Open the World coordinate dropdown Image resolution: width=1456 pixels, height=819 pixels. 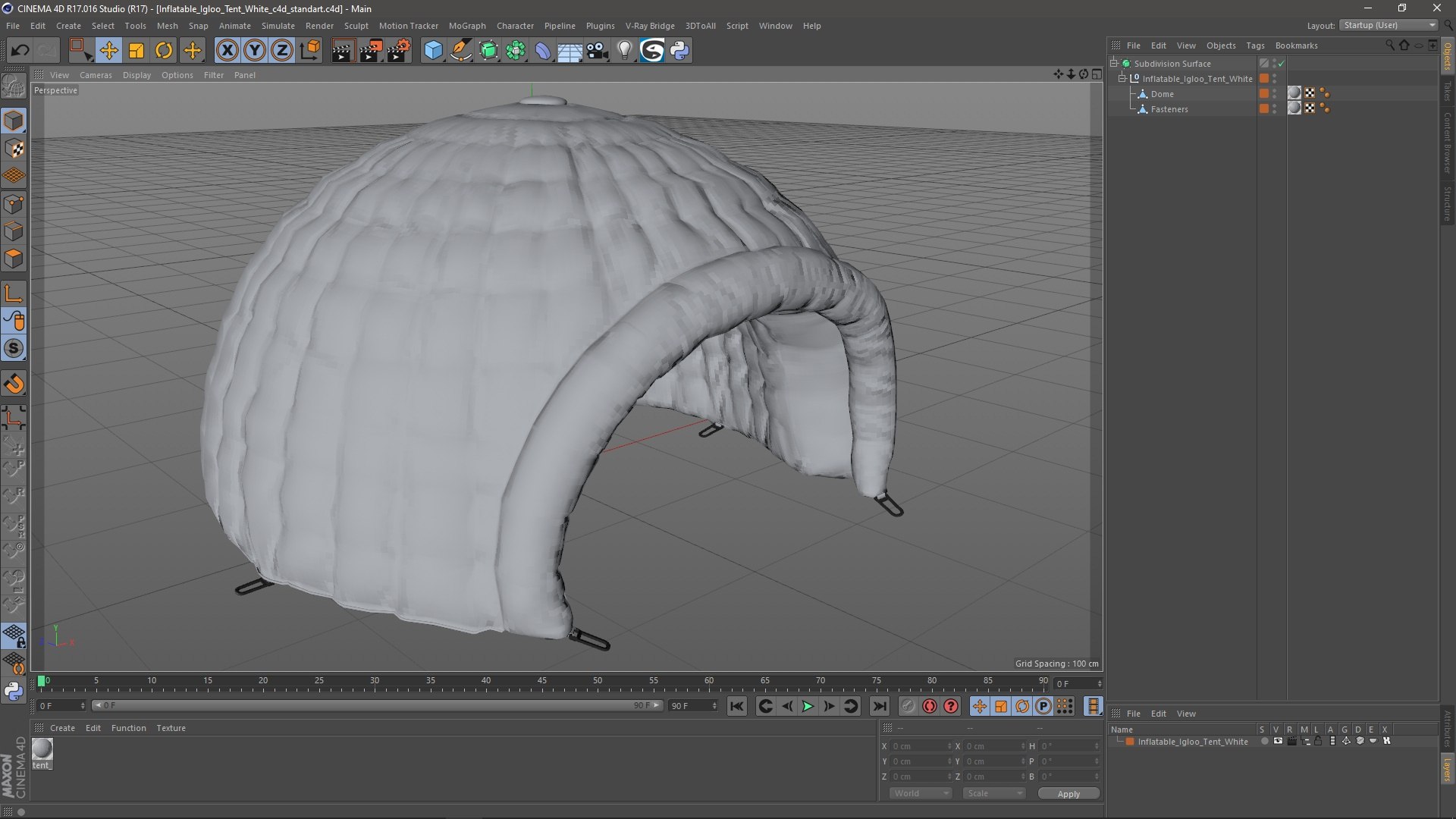click(921, 793)
